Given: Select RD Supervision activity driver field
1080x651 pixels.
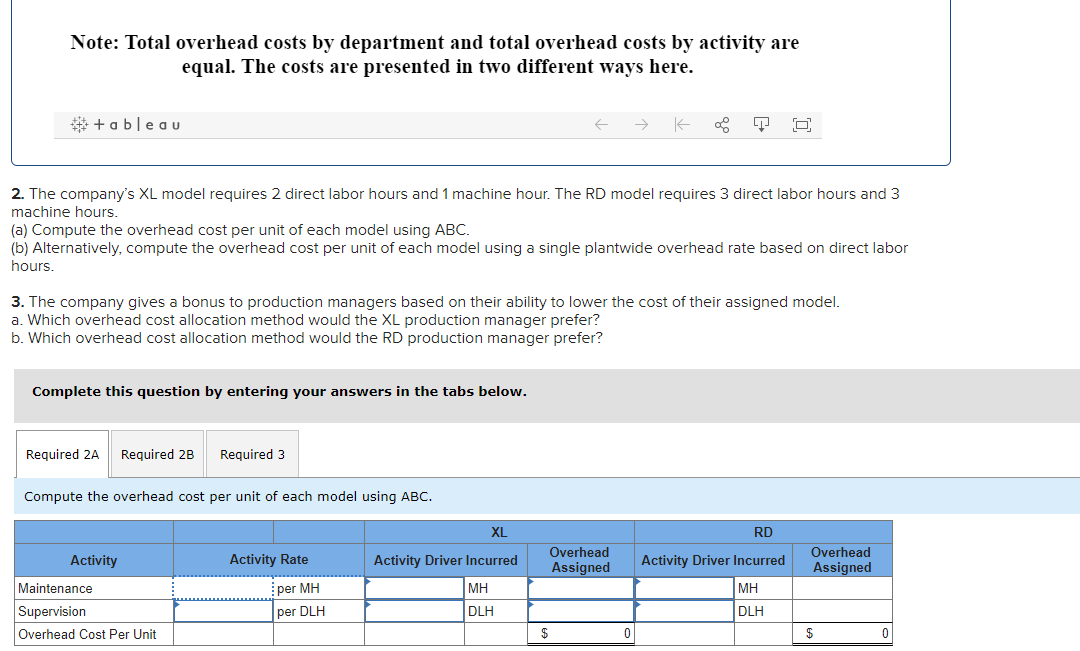Looking at the screenshot, I should point(685,611).
